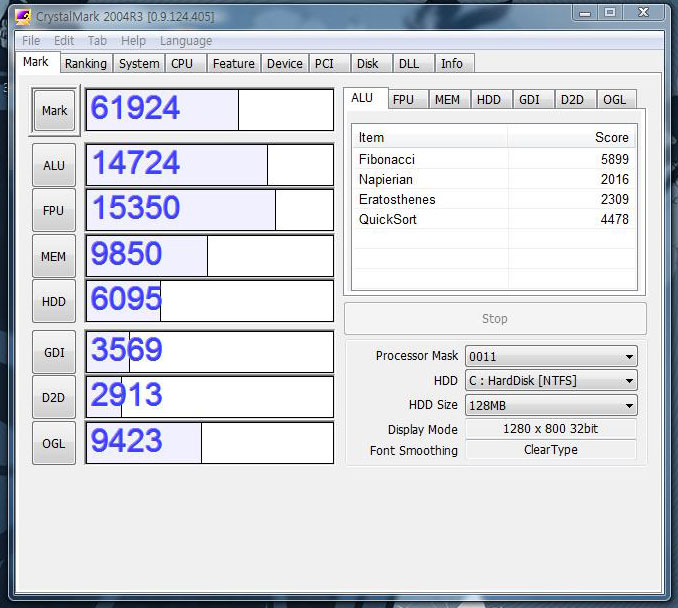Viewport: 678px width, 608px height.
Task: Switch to the CPU tab
Action: click(186, 64)
